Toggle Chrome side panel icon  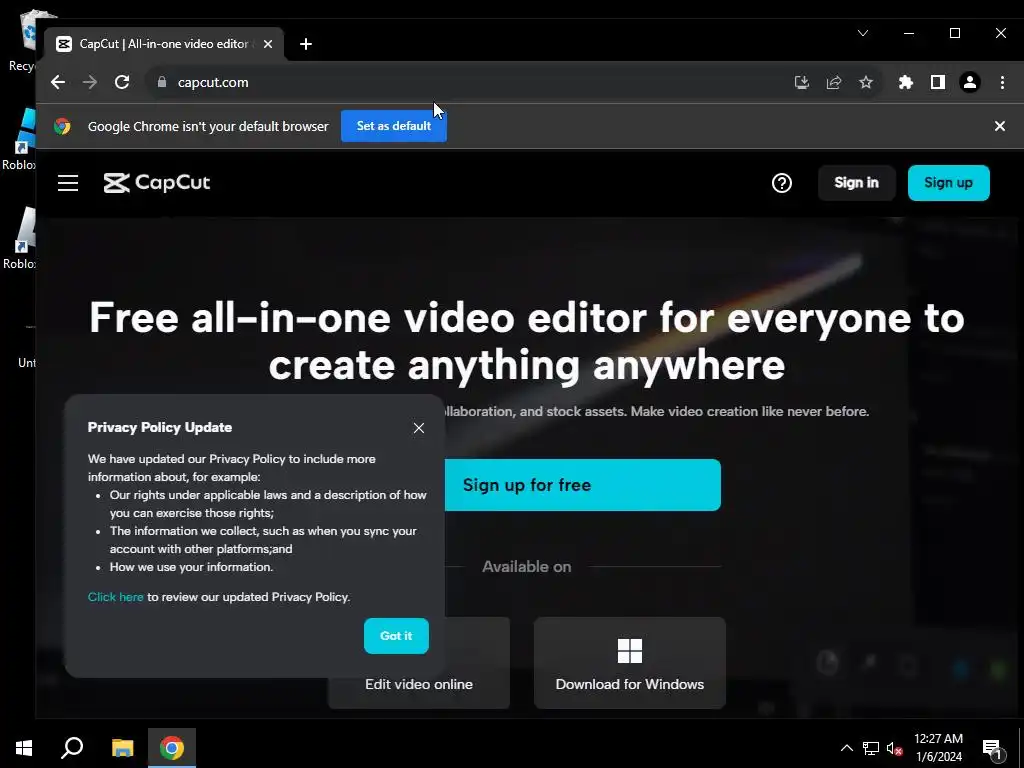[938, 82]
